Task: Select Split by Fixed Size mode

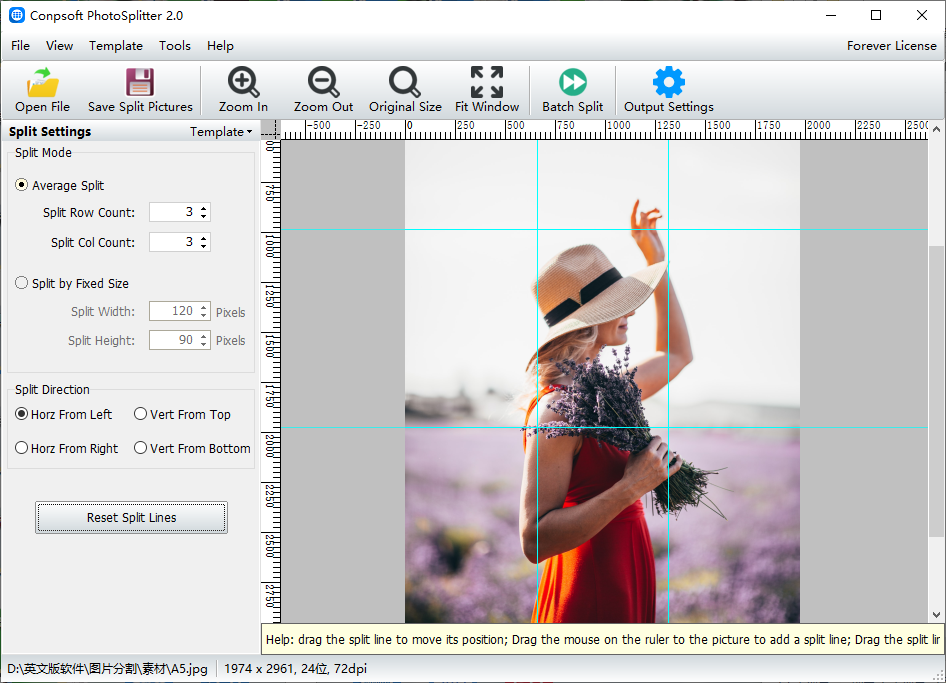Action: pyautogui.click(x=21, y=282)
